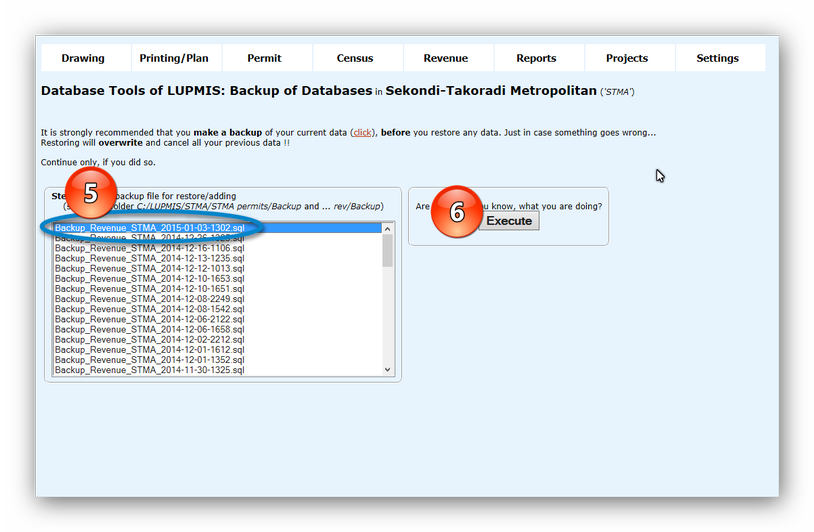The width and height of the screenshot is (814, 532).
Task: Select Backup_Revenue_STMA_2014-12-06-1658.sql in the list
Action: click(218, 330)
